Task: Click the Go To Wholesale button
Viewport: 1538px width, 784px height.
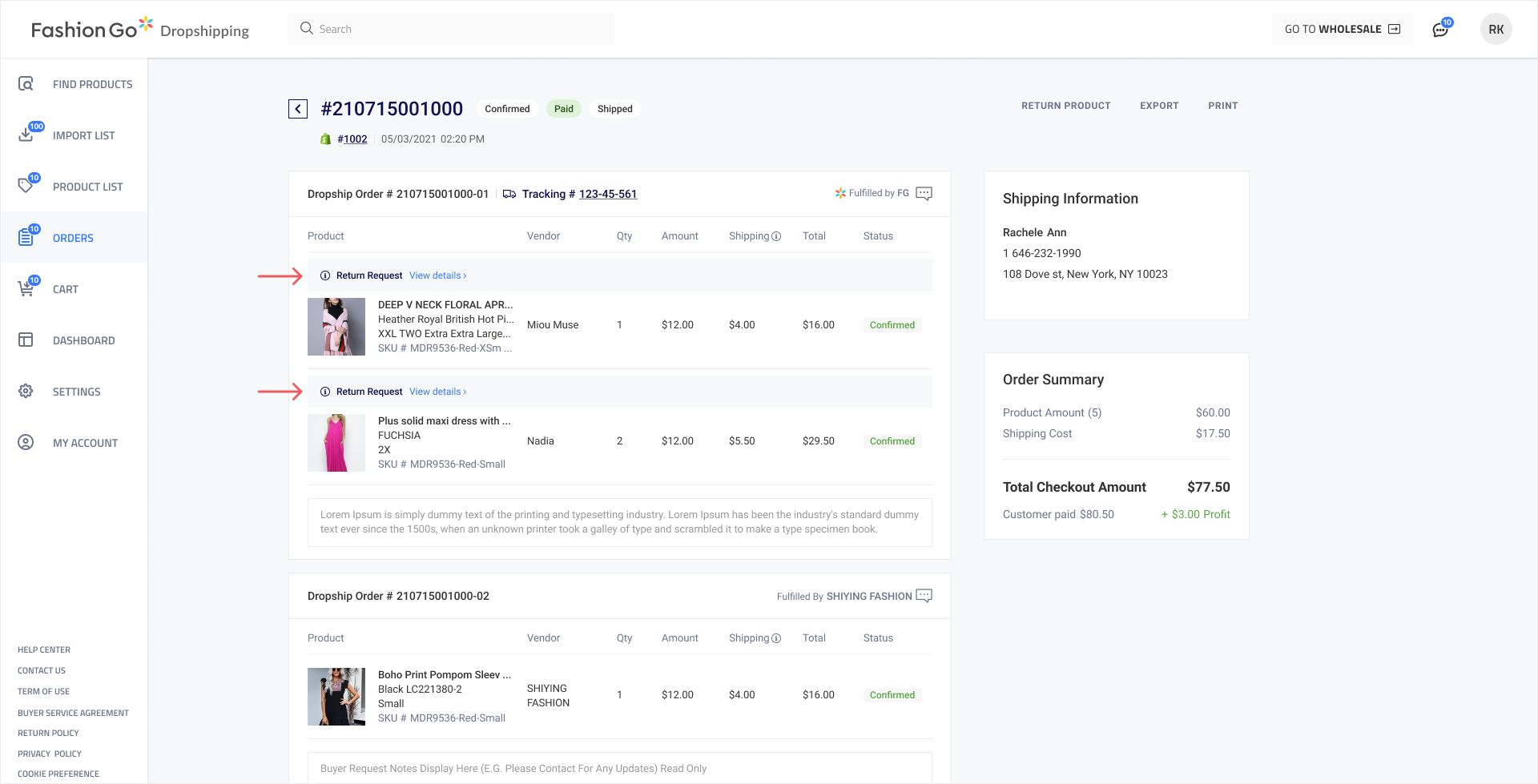Action: tap(1342, 30)
